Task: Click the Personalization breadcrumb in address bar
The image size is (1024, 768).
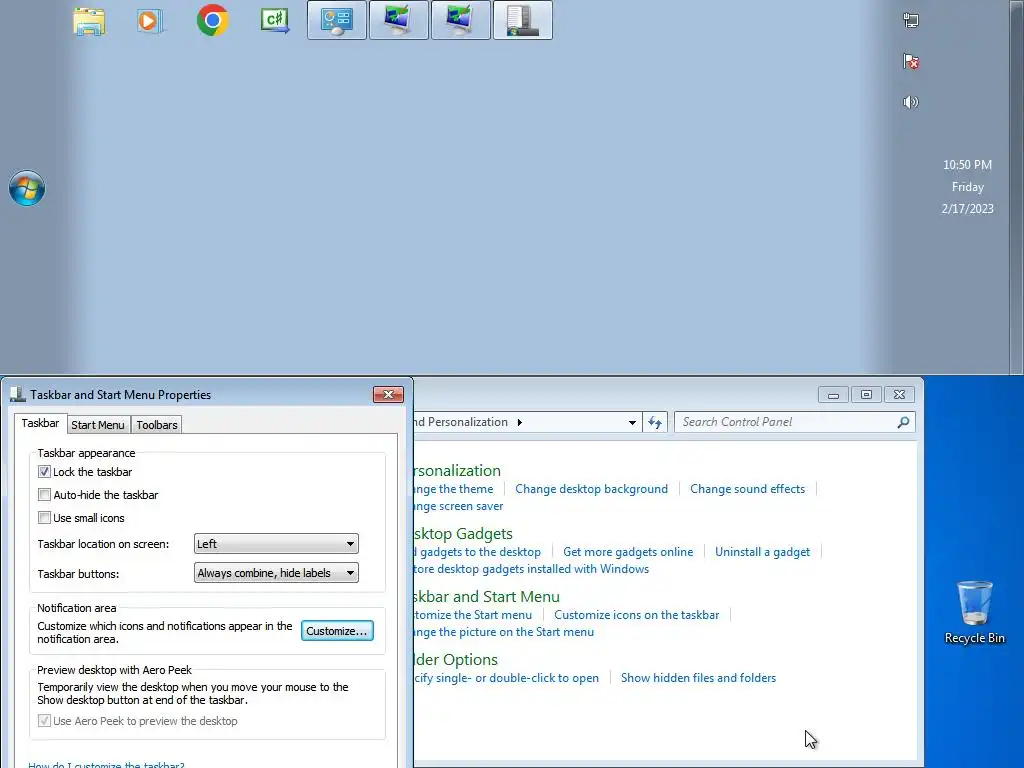Action: point(461,423)
